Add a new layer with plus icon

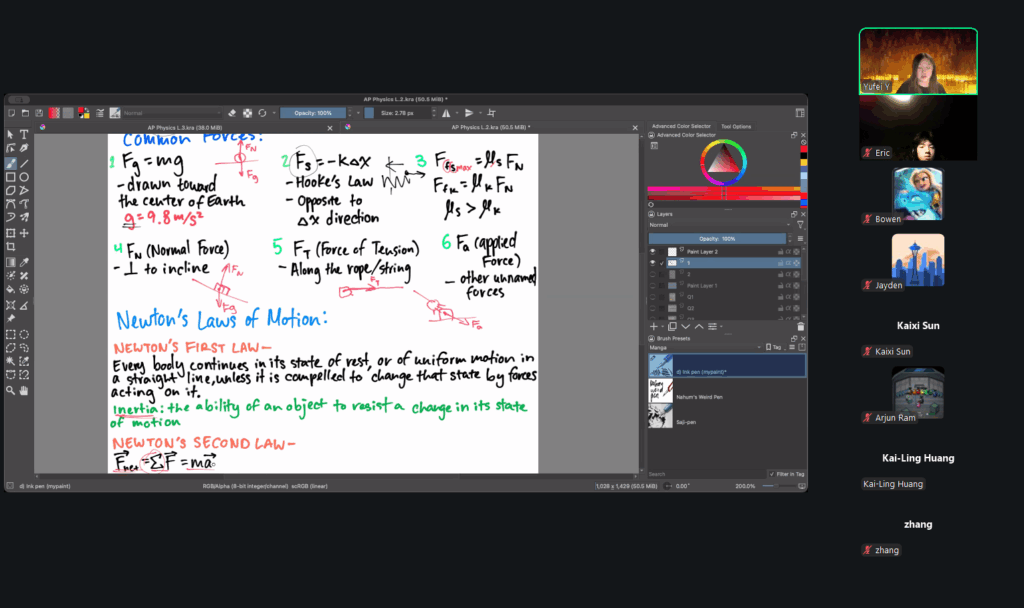(654, 326)
